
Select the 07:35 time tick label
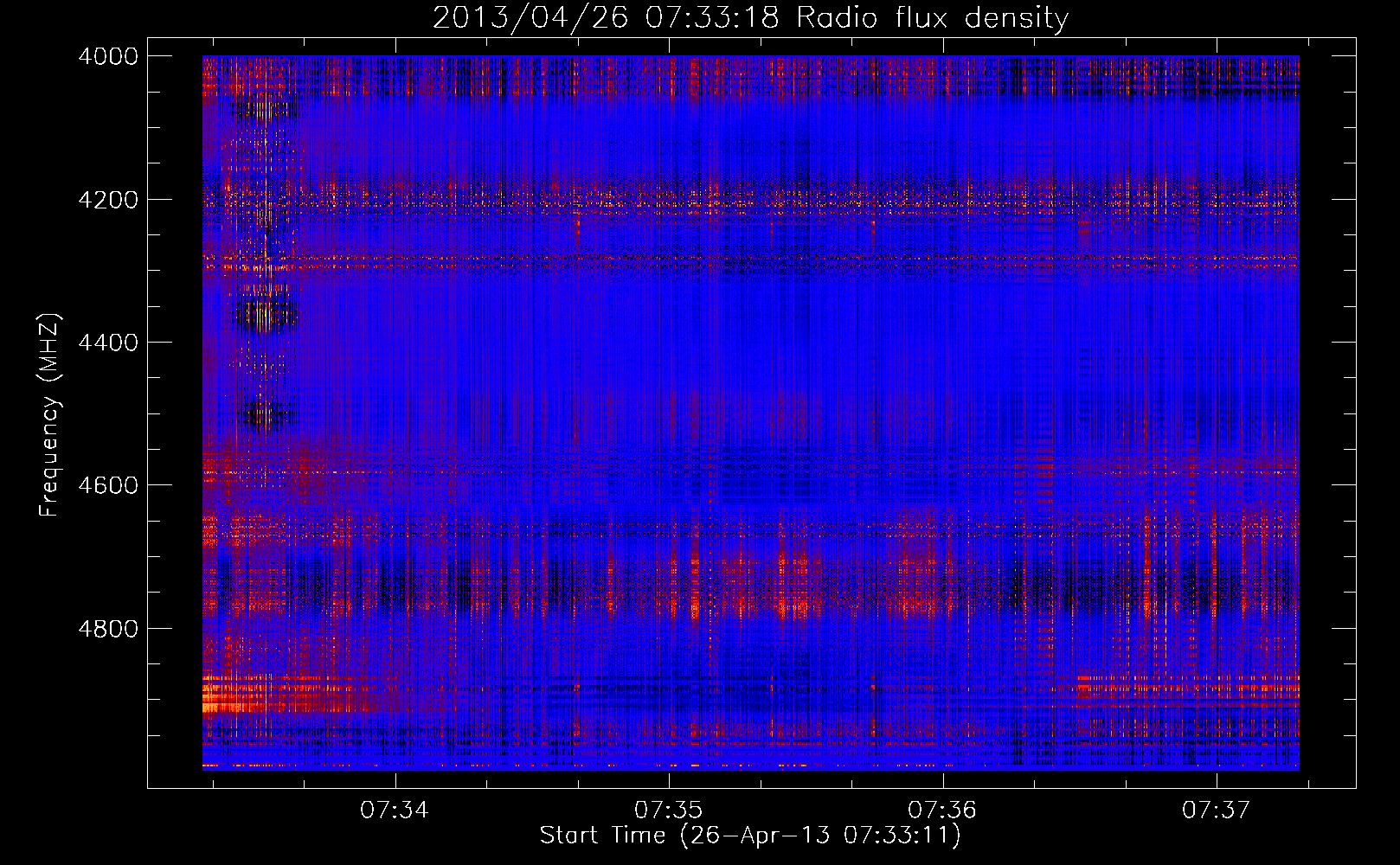669,810
